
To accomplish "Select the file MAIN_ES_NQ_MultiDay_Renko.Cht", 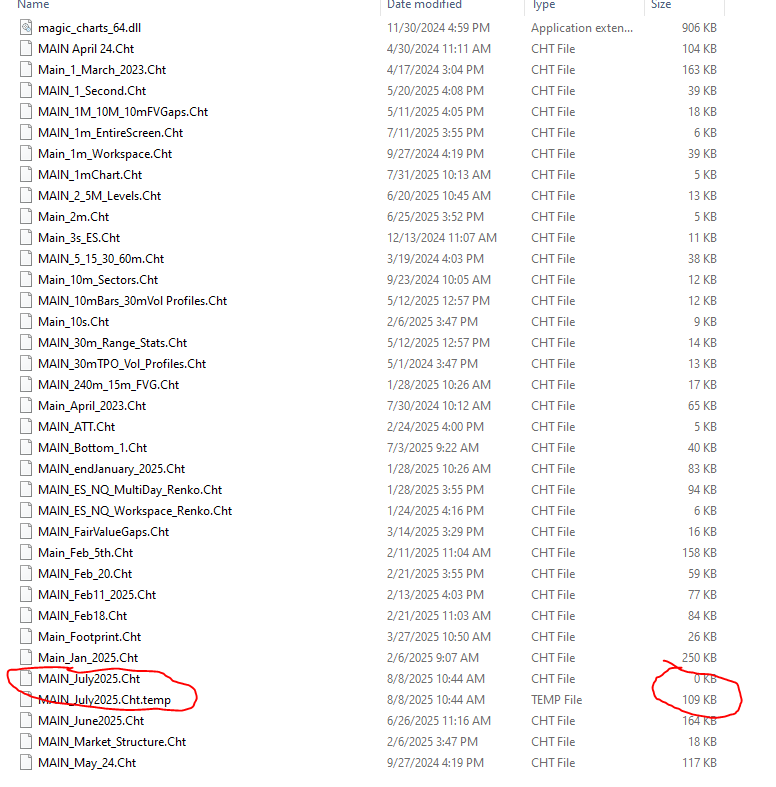I will [x=130, y=489].
